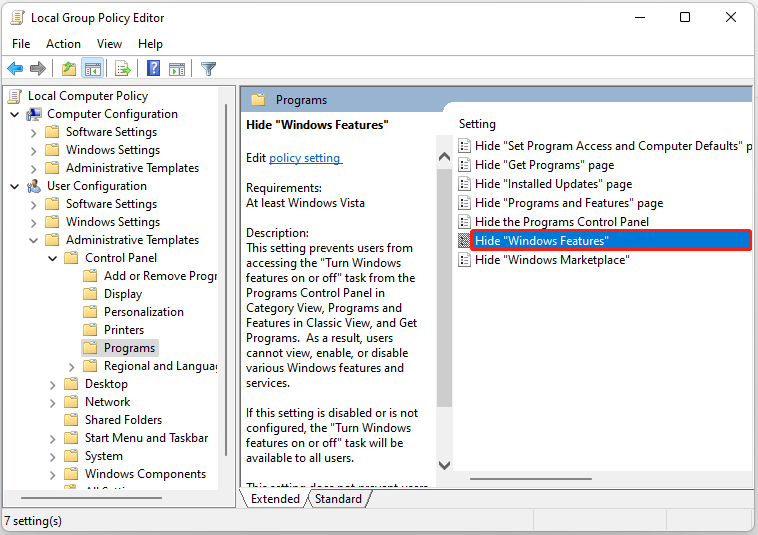Expand the Windows Components node
758x535 pixels.
(x=52, y=474)
